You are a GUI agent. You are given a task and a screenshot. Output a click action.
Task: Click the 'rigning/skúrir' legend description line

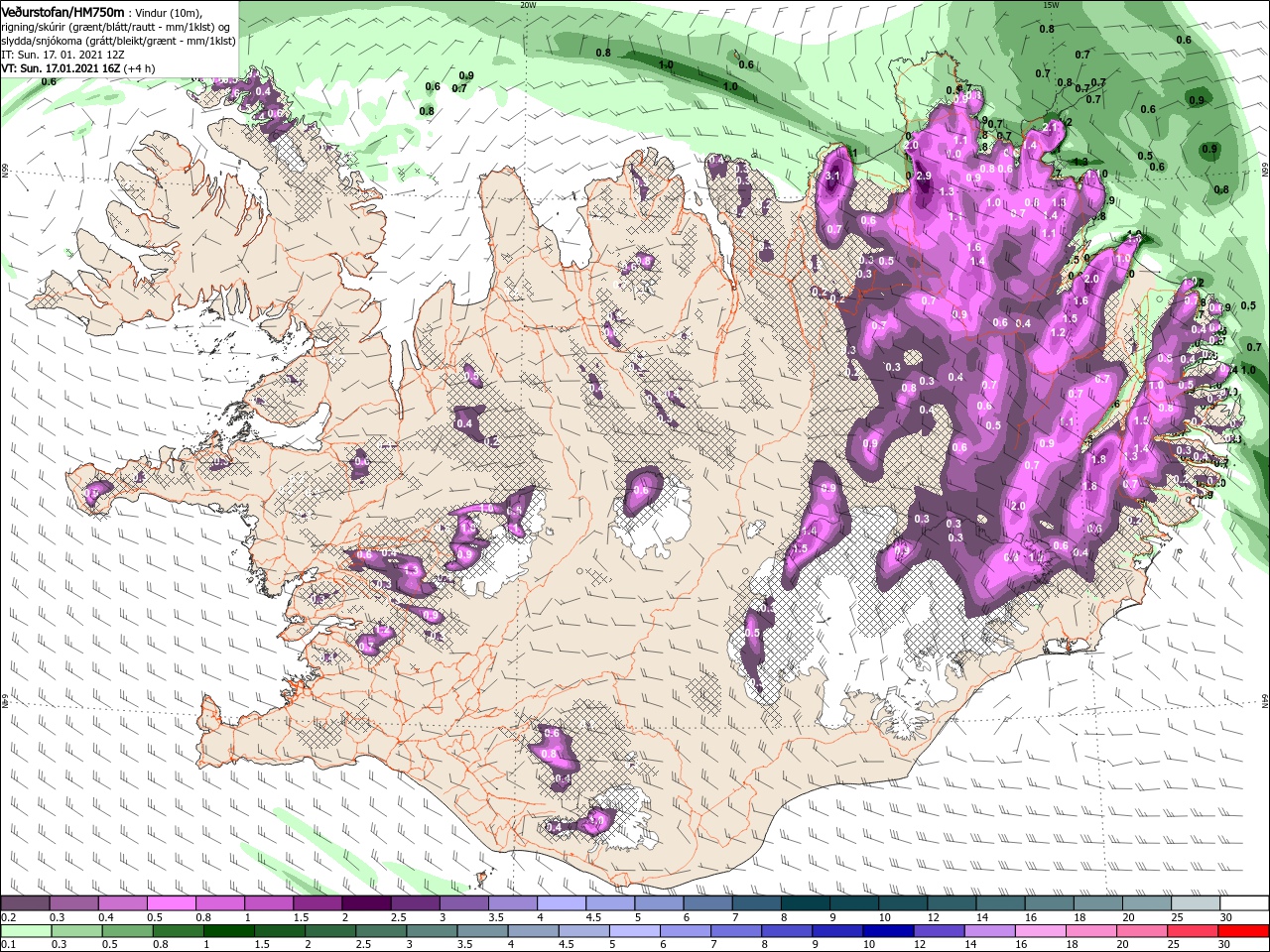[x=117, y=26]
